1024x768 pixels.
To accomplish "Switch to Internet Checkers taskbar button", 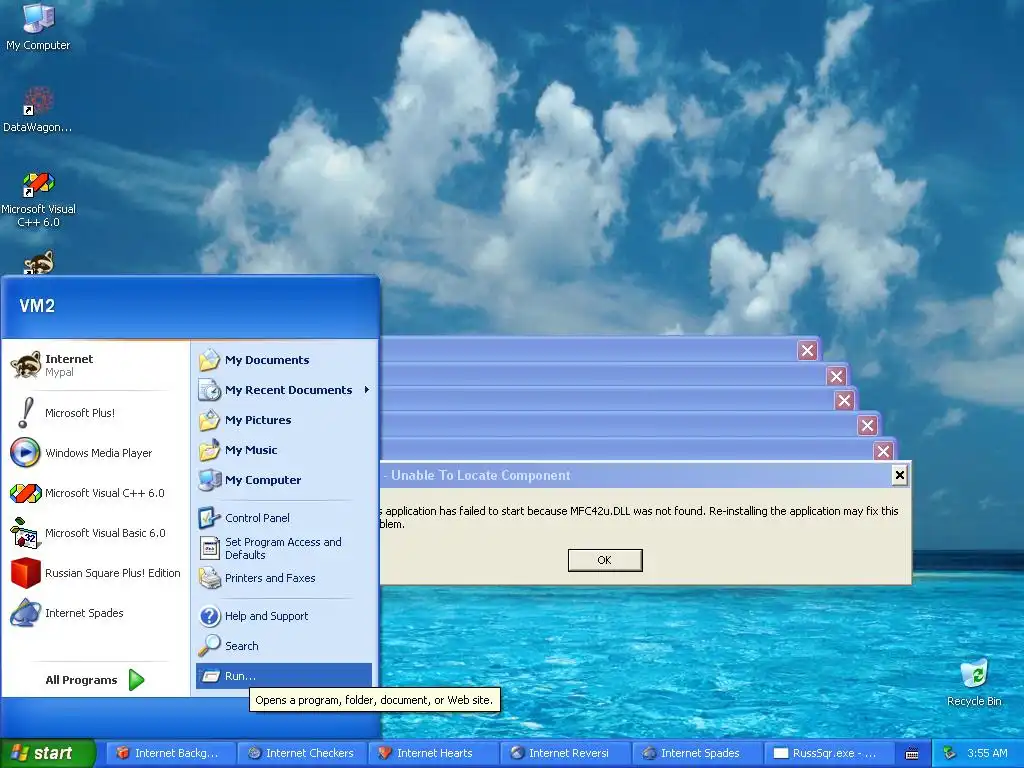I will (x=302, y=753).
